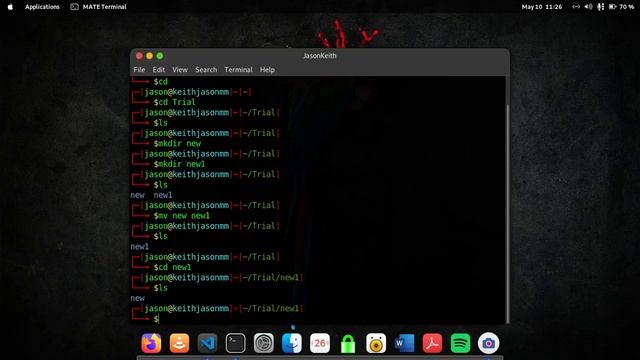Open the terminal File menu
Screen dimensions: 640x360
pos(139,70)
